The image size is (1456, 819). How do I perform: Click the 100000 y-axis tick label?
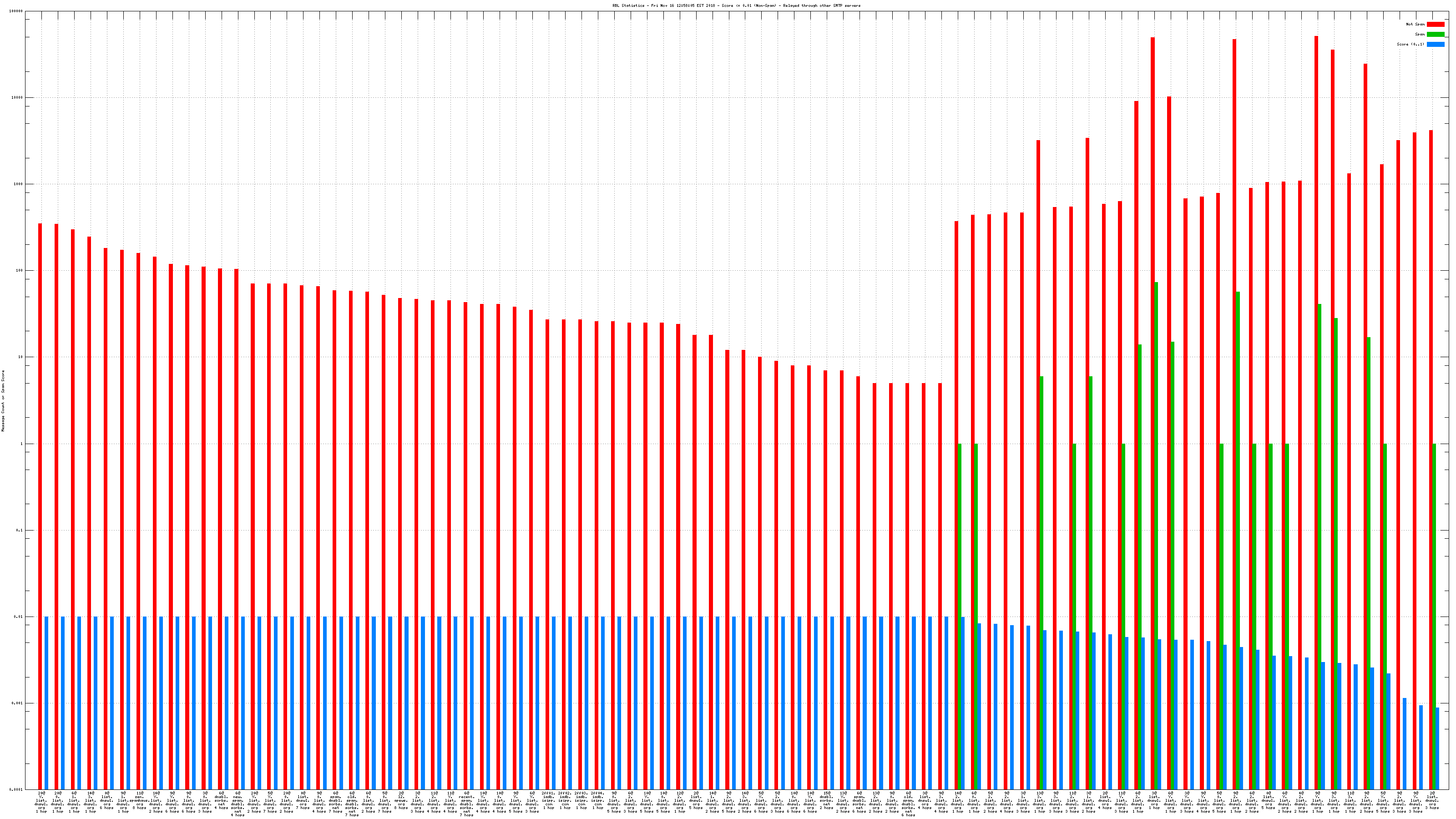coord(16,11)
